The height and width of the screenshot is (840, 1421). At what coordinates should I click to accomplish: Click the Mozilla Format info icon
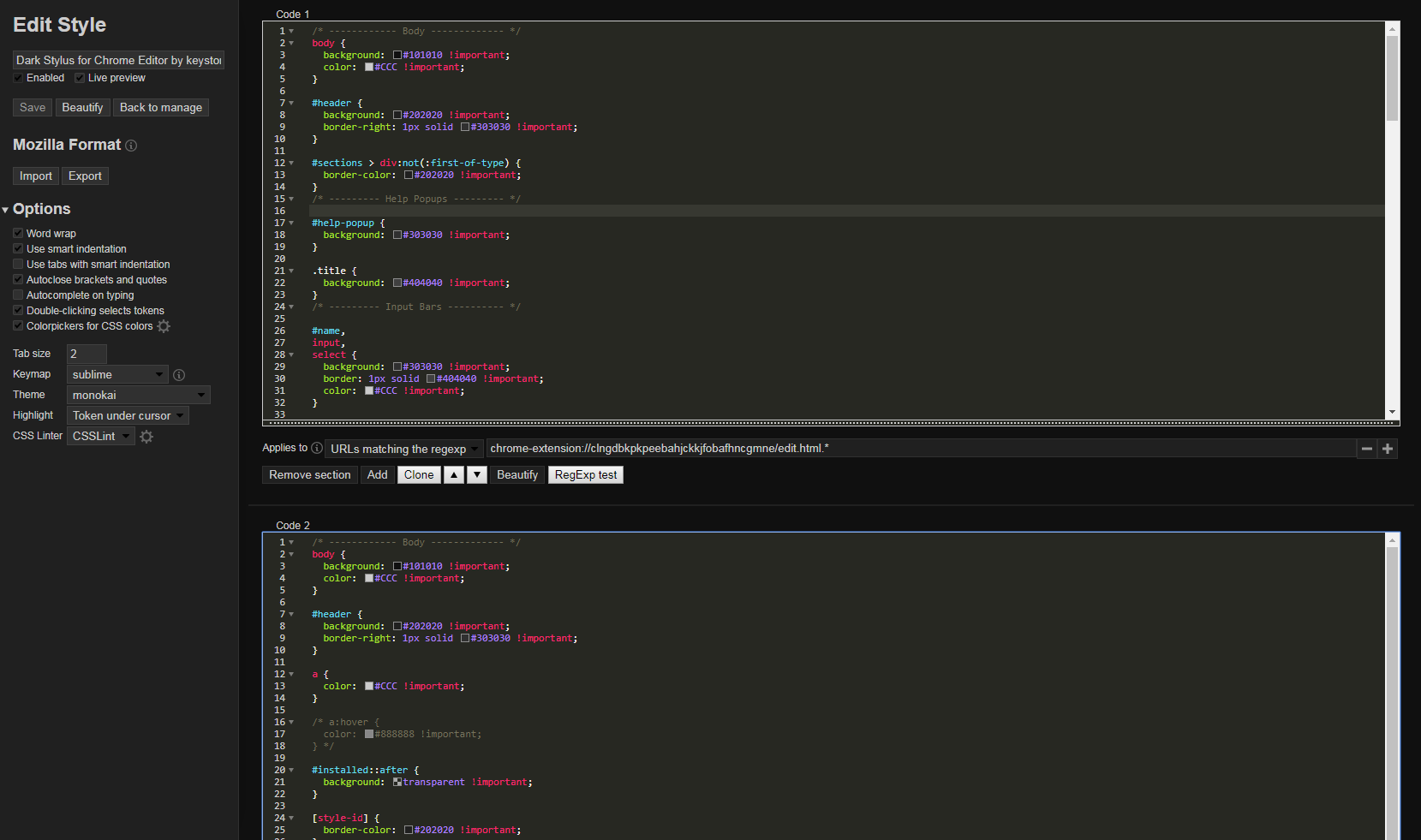pyautogui.click(x=131, y=146)
